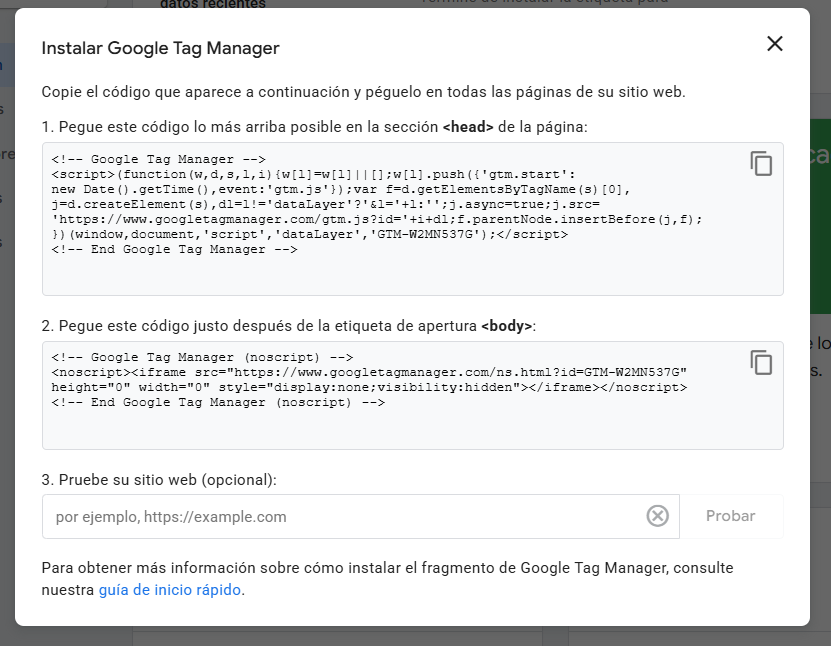Focus the example.com URL input field
The image size is (831, 646).
point(340,517)
